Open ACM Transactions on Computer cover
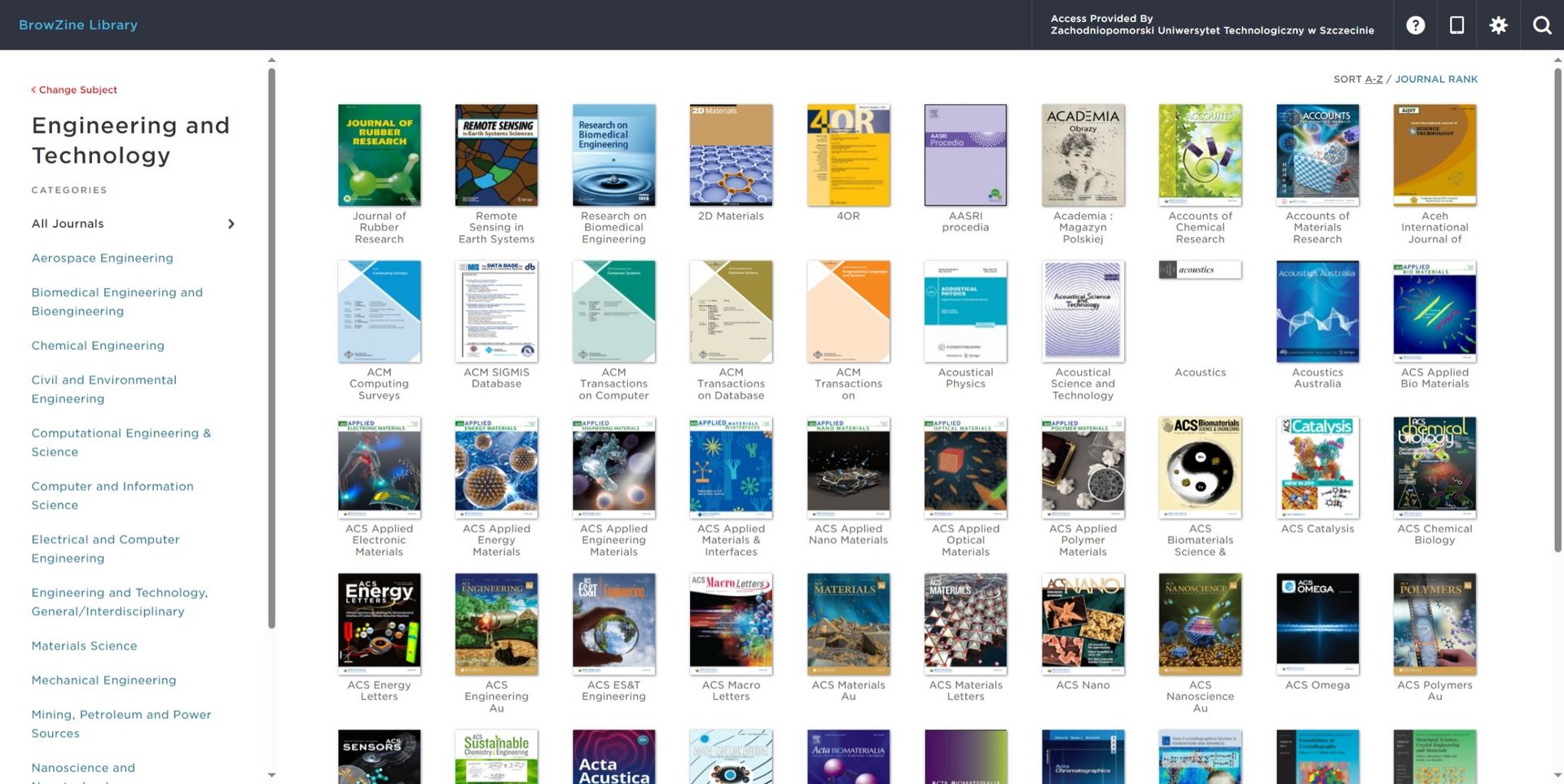1564x784 pixels. 614,311
